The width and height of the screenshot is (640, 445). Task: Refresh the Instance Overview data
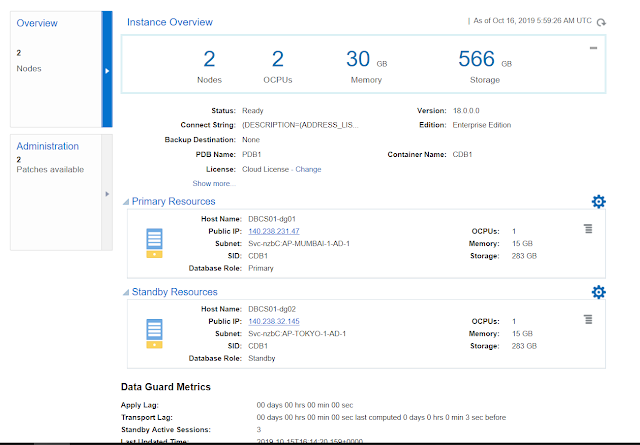(x=601, y=22)
